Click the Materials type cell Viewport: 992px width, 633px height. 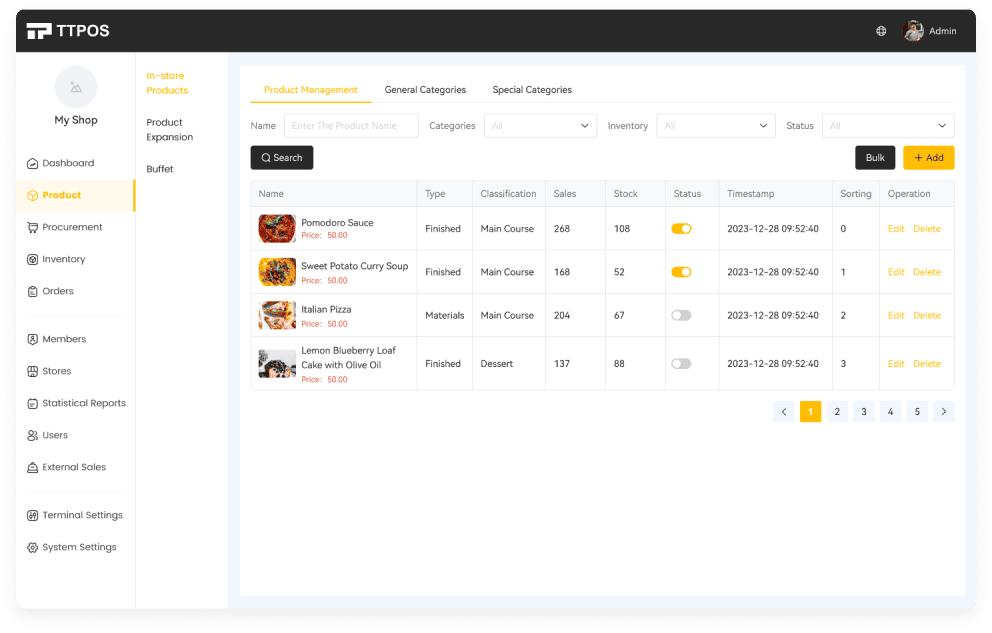[445, 316]
